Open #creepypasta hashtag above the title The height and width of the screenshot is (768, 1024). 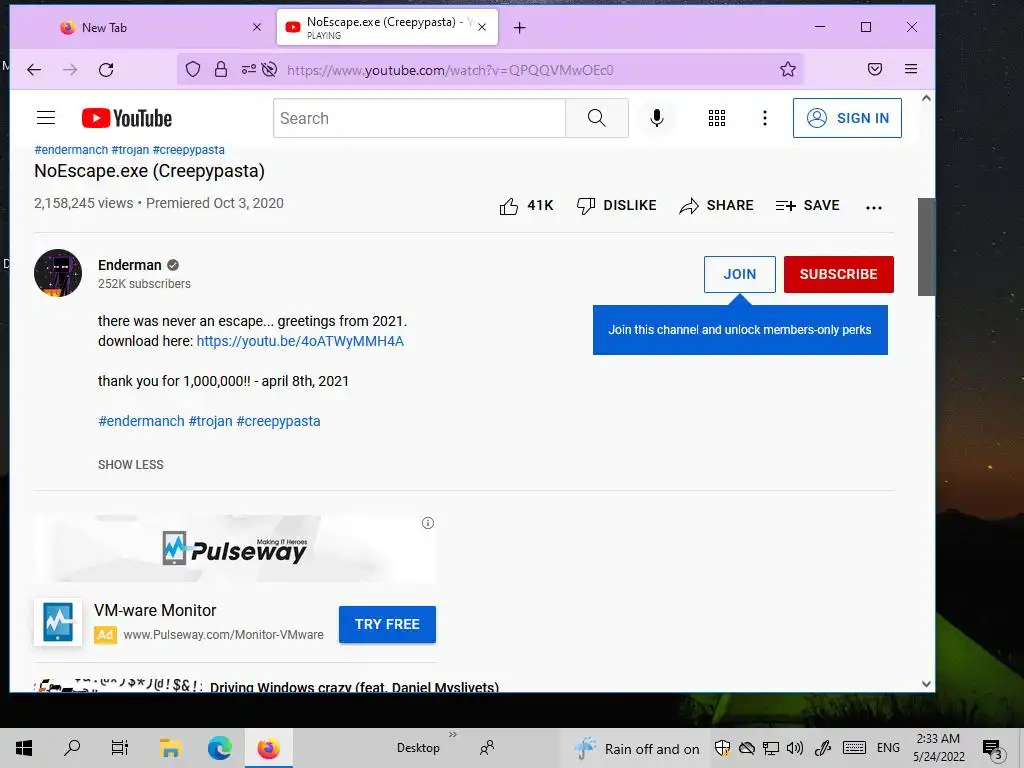pyautogui.click(x=189, y=150)
